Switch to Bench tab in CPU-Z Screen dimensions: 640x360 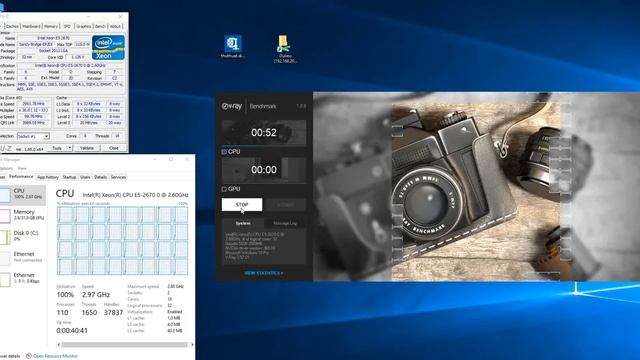[100, 27]
